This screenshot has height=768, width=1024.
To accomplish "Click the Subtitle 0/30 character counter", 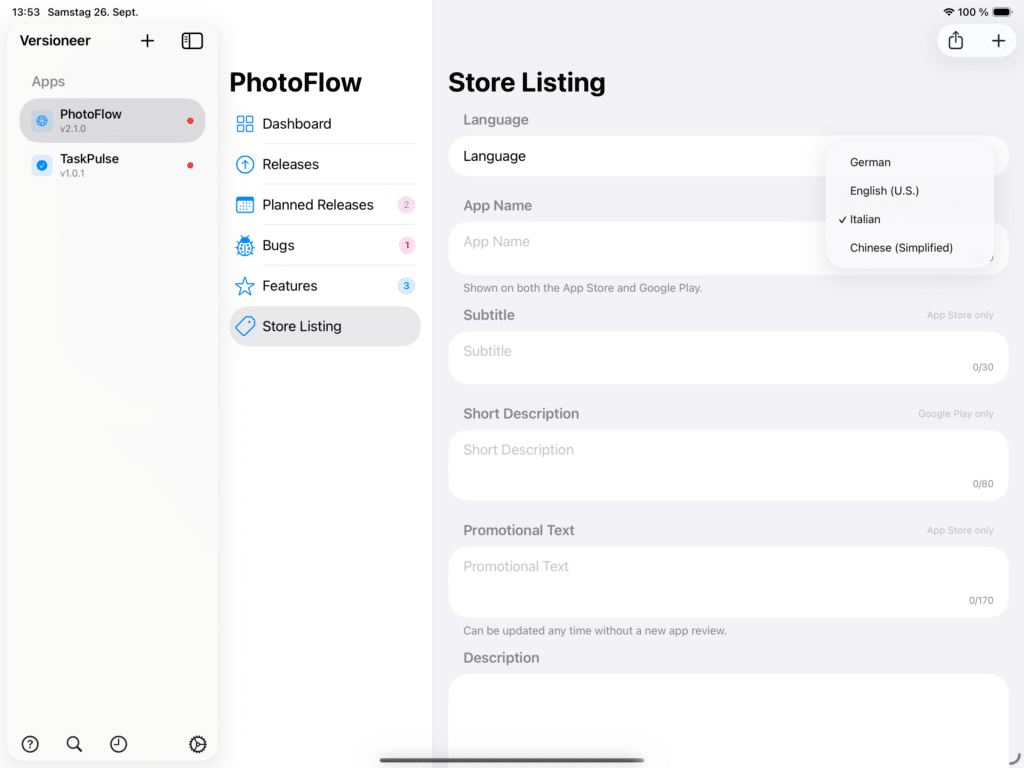I will [982, 367].
